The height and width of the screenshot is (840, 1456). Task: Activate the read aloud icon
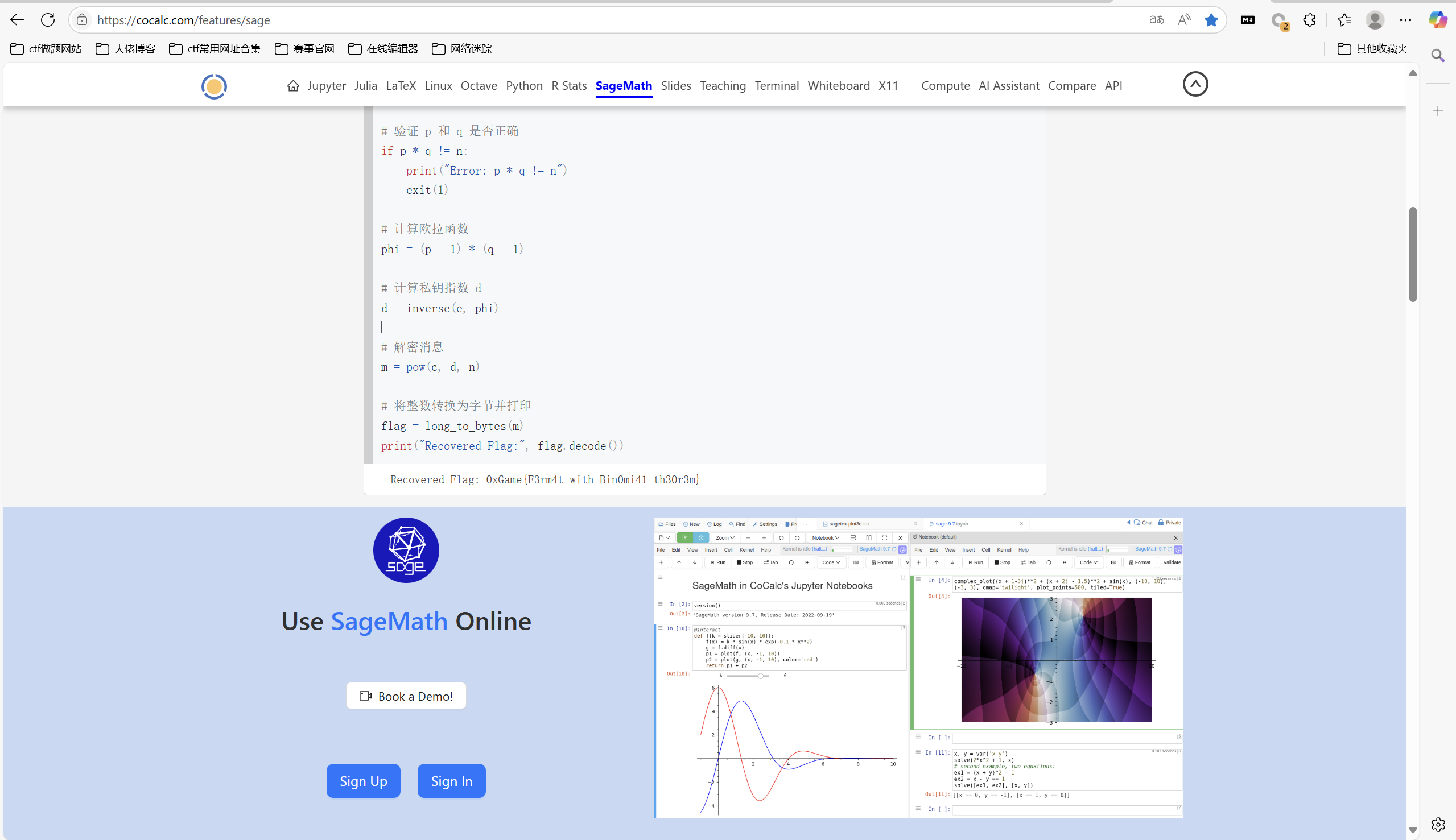(x=1184, y=19)
